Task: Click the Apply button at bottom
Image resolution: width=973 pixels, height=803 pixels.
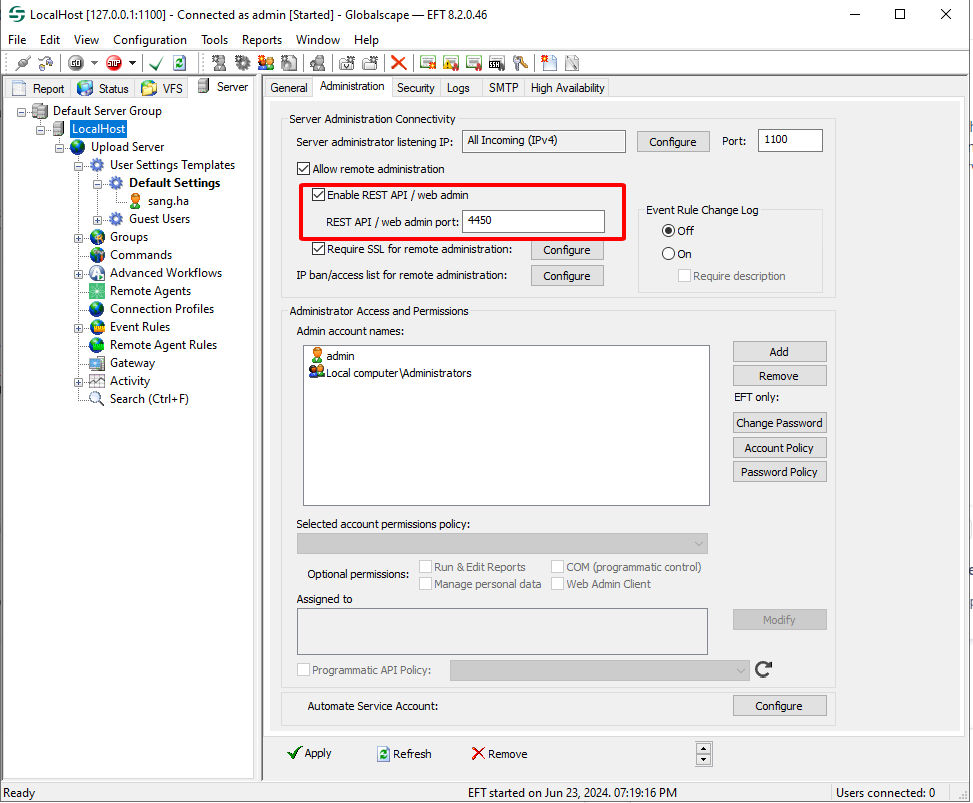Action: 310,753
